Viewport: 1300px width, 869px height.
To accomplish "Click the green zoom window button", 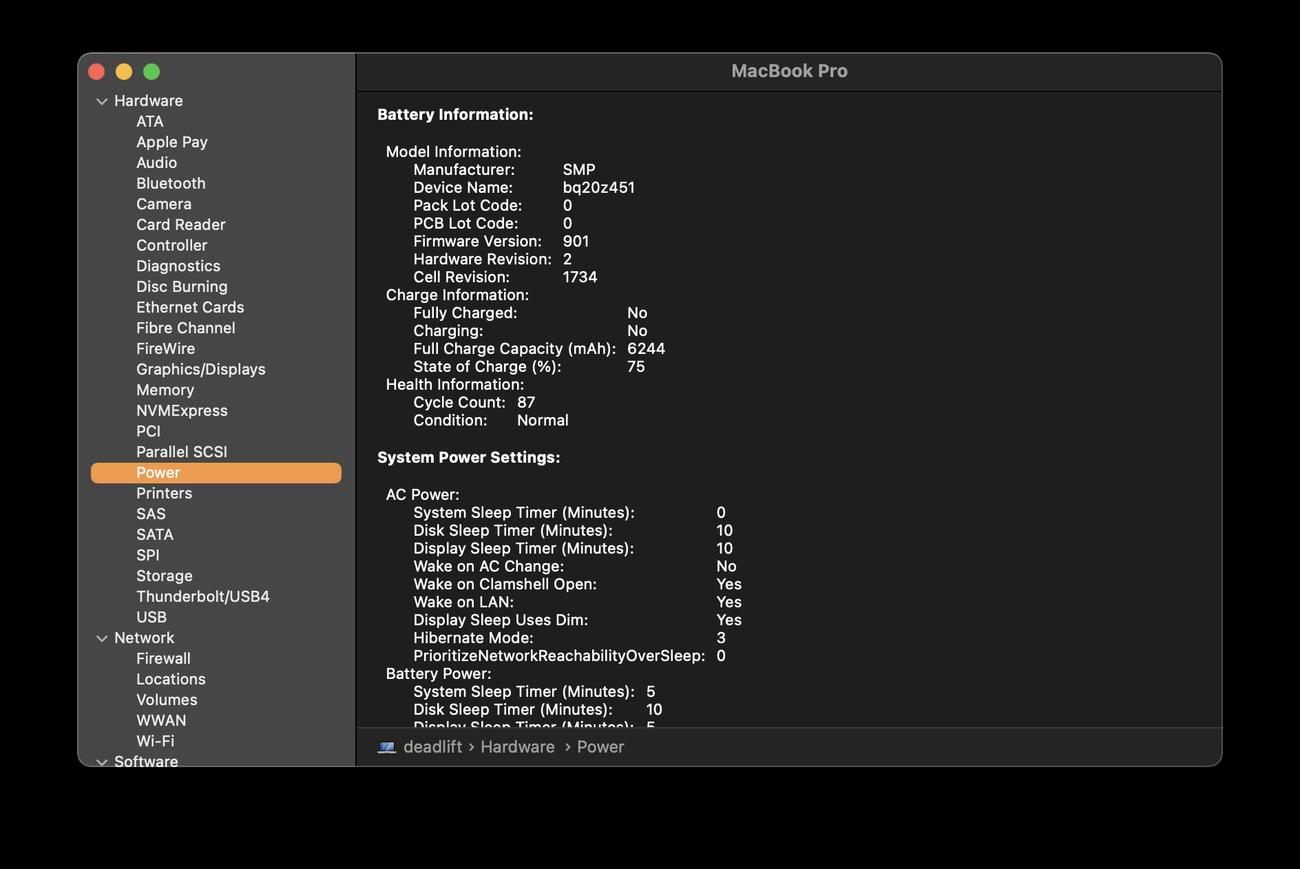I will 151,71.
